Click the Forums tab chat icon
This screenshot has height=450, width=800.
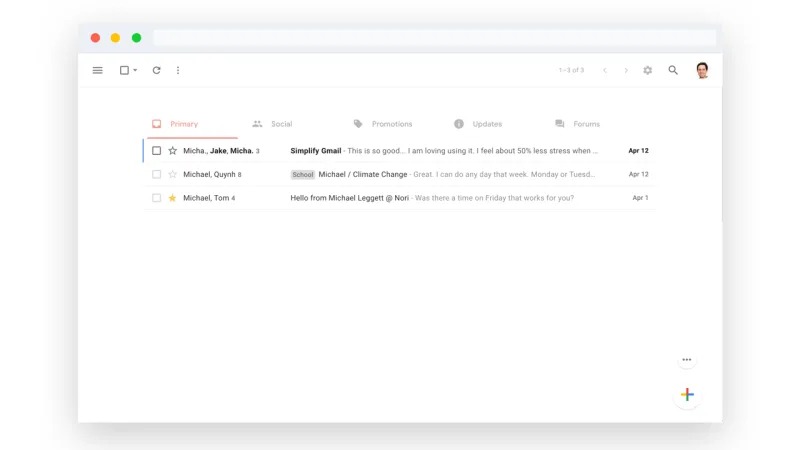(560, 124)
